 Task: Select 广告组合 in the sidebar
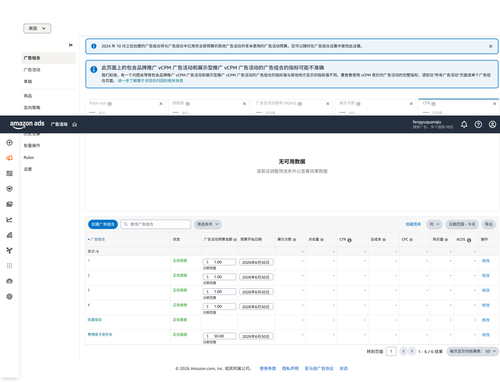[x=48, y=58]
